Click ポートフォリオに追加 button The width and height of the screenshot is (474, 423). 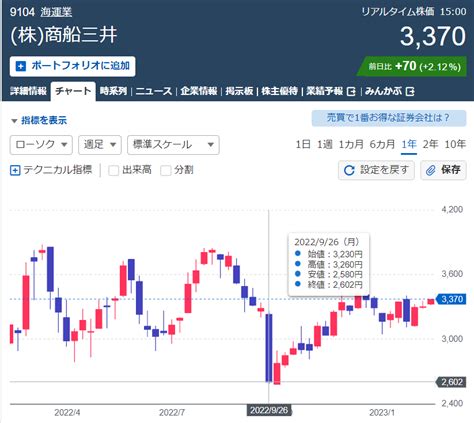[72, 66]
